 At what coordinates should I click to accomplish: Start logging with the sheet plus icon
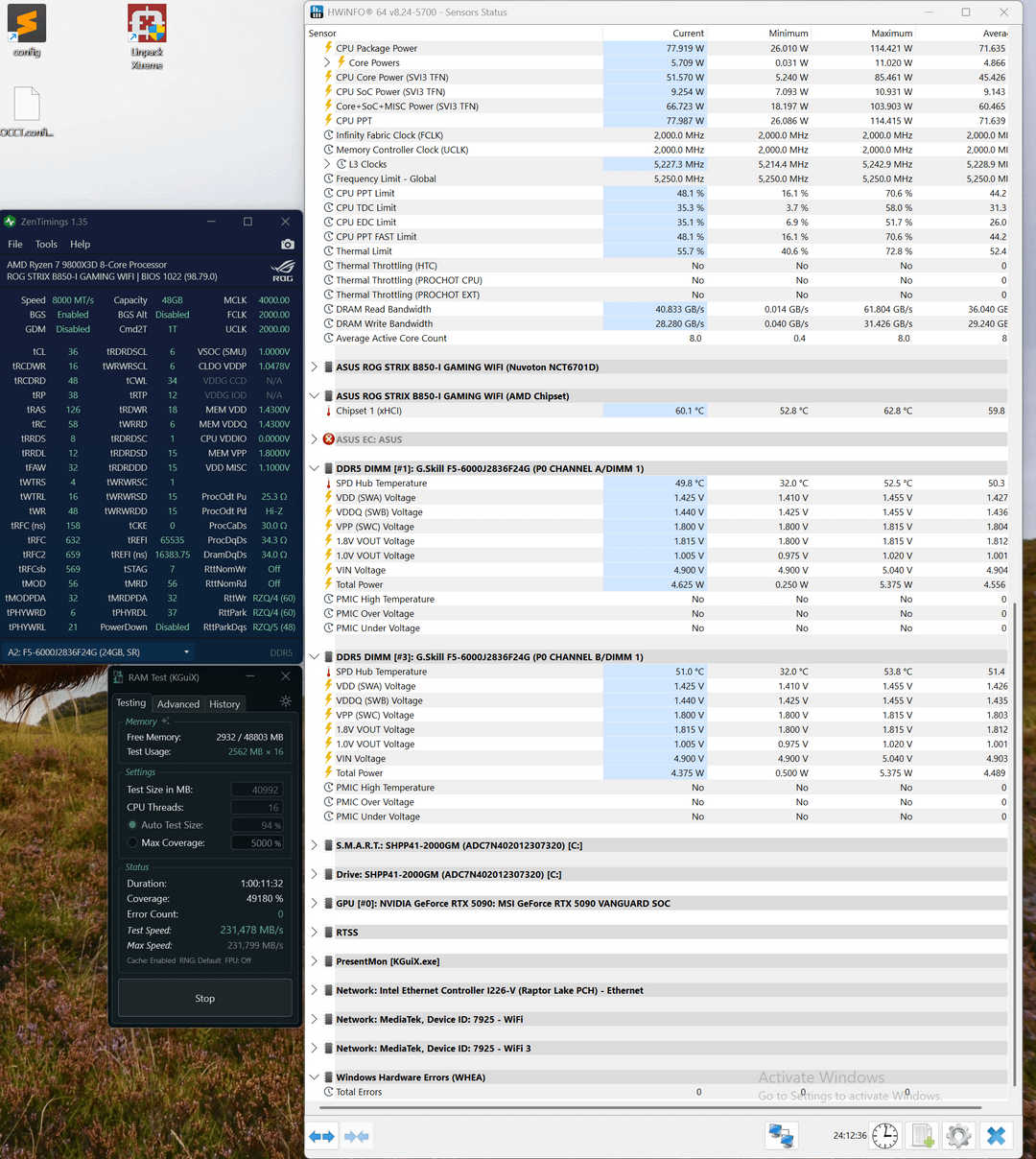[x=923, y=1136]
